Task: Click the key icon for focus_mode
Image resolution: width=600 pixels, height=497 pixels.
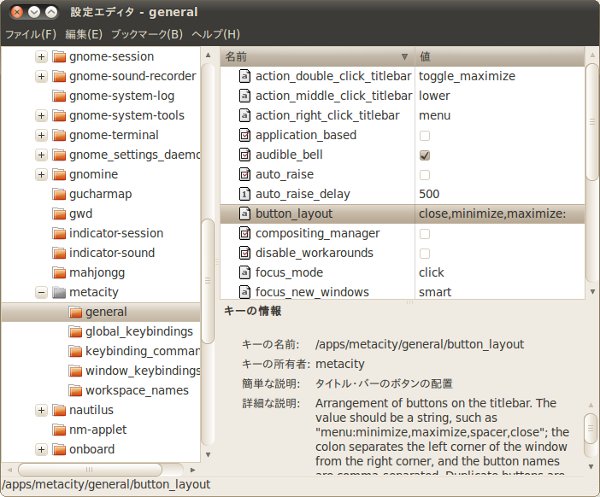Action: click(x=244, y=272)
